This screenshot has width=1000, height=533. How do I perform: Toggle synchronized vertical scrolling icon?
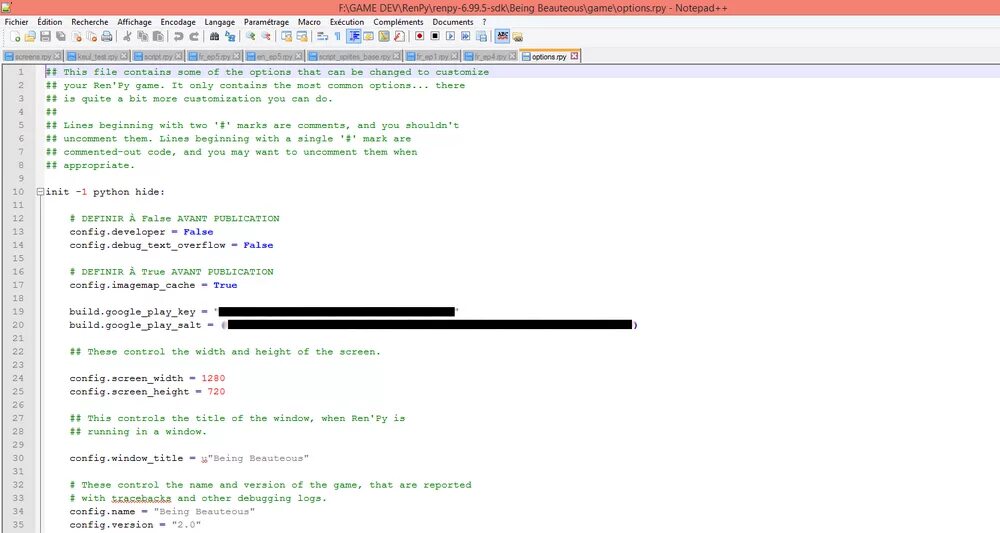[x=286, y=36]
